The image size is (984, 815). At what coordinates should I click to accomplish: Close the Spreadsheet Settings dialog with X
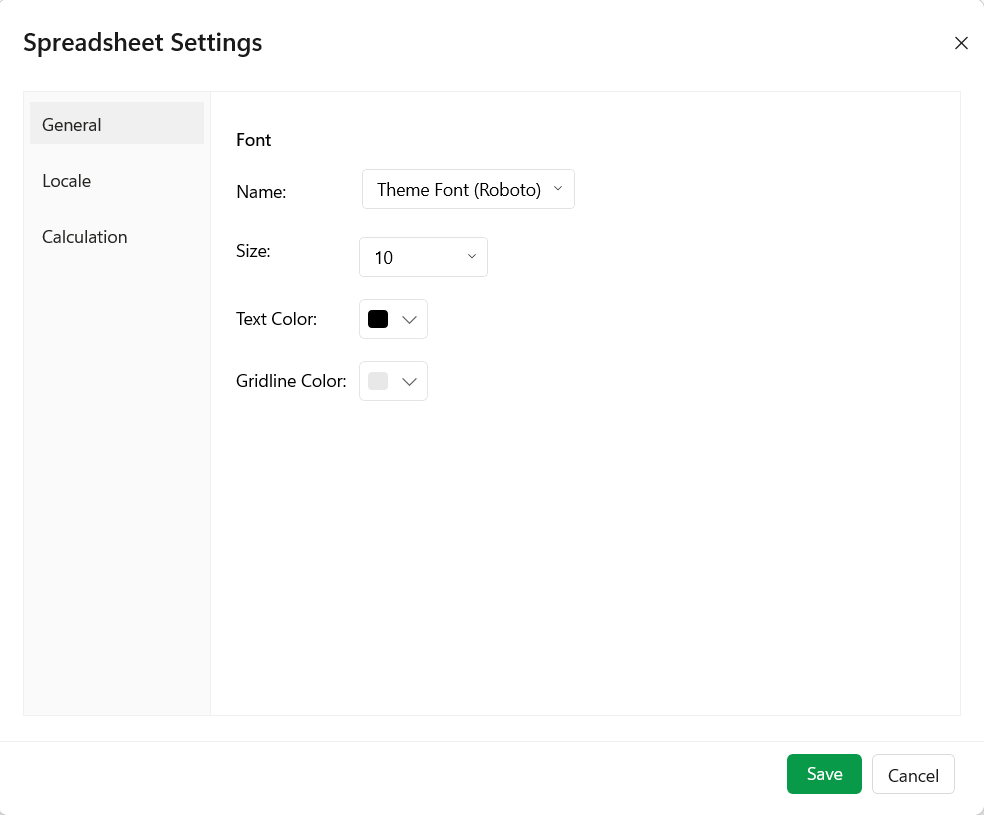[x=961, y=43]
